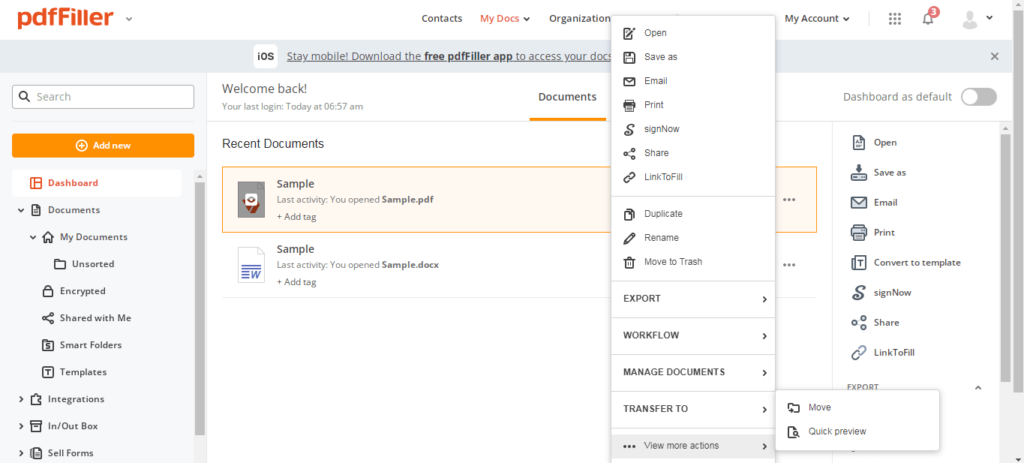Select Quick preview in the submenu

[x=857, y=432]
